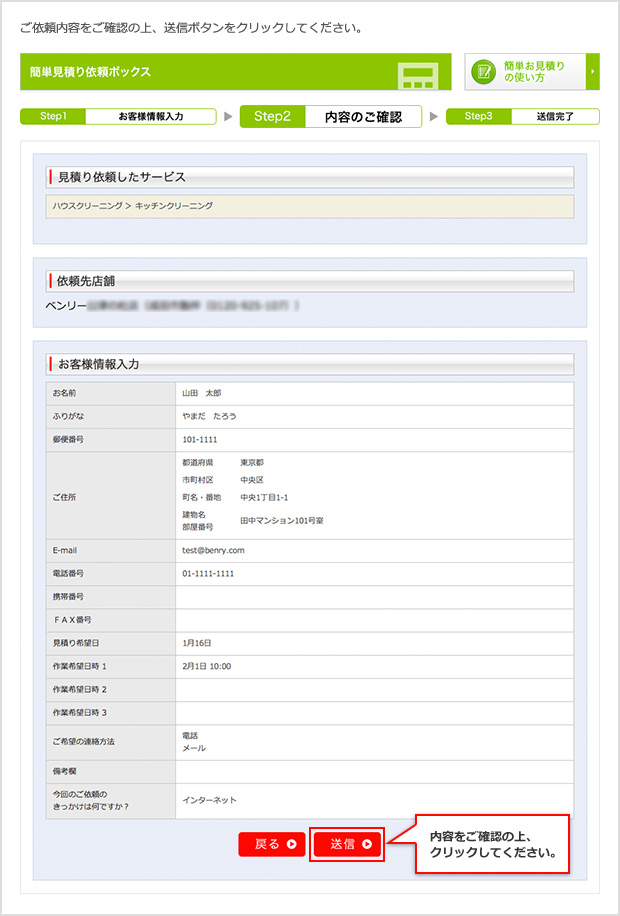Click the notepad pencil icon beside 簡単お見積りの使い方
Viewport: 620px width, 916px height.
485,72
